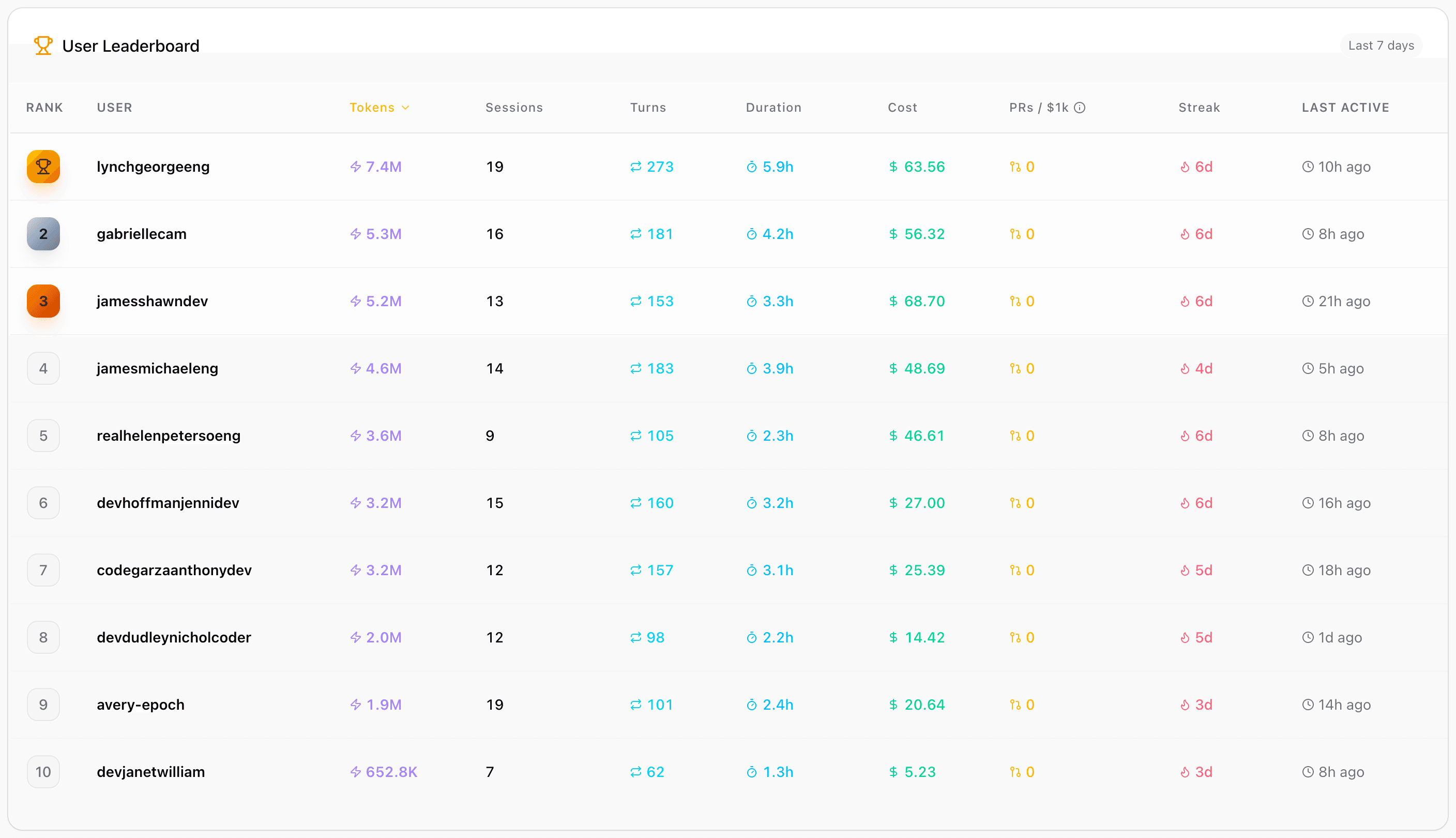The height and width of the screenshot is (838, 1456).
Task: Click the turns loop icon beside 101
Action: [635, 705]
